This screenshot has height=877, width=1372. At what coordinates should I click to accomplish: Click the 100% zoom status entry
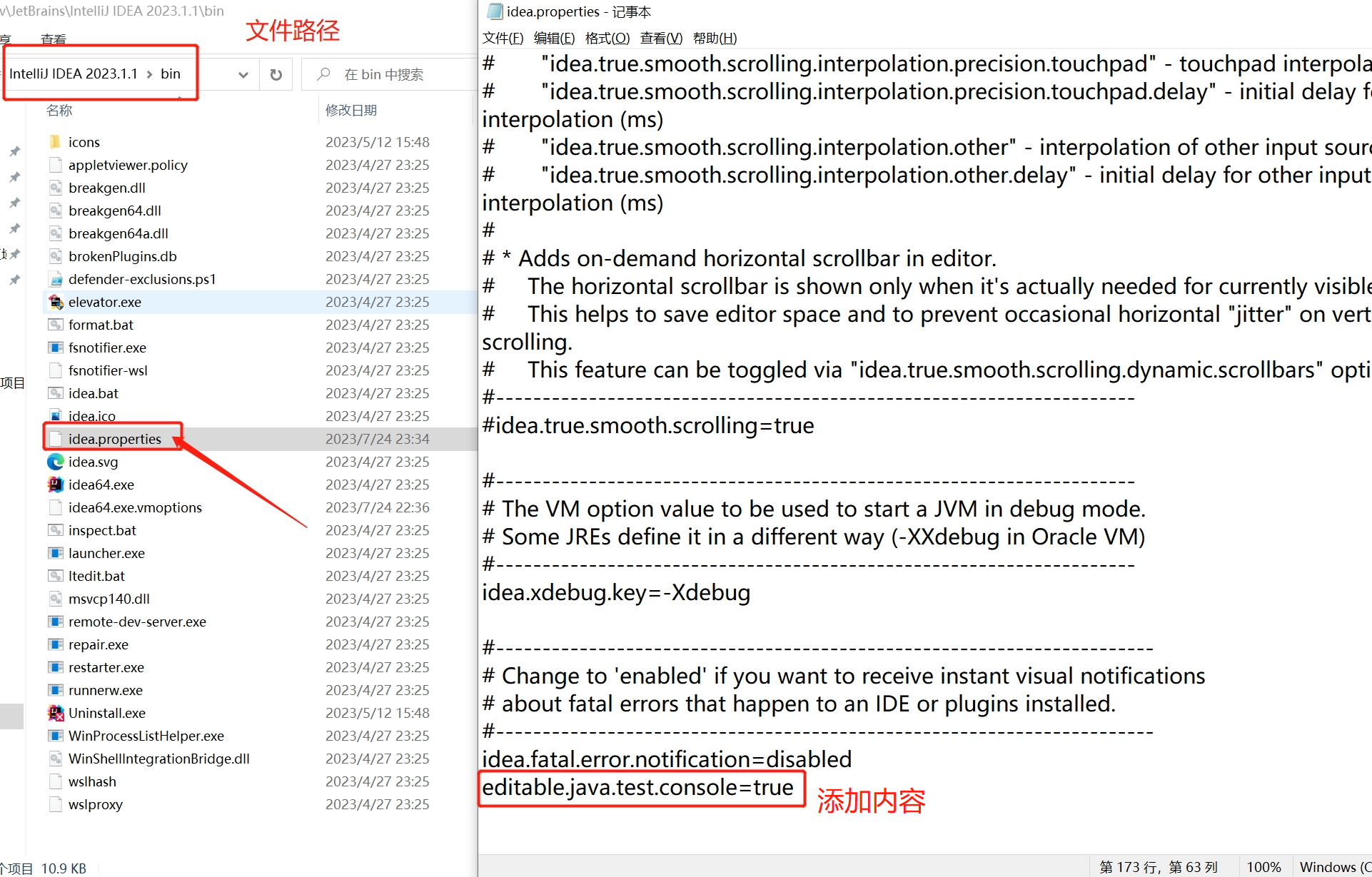pyautogui.click(x=1263, y=866)
